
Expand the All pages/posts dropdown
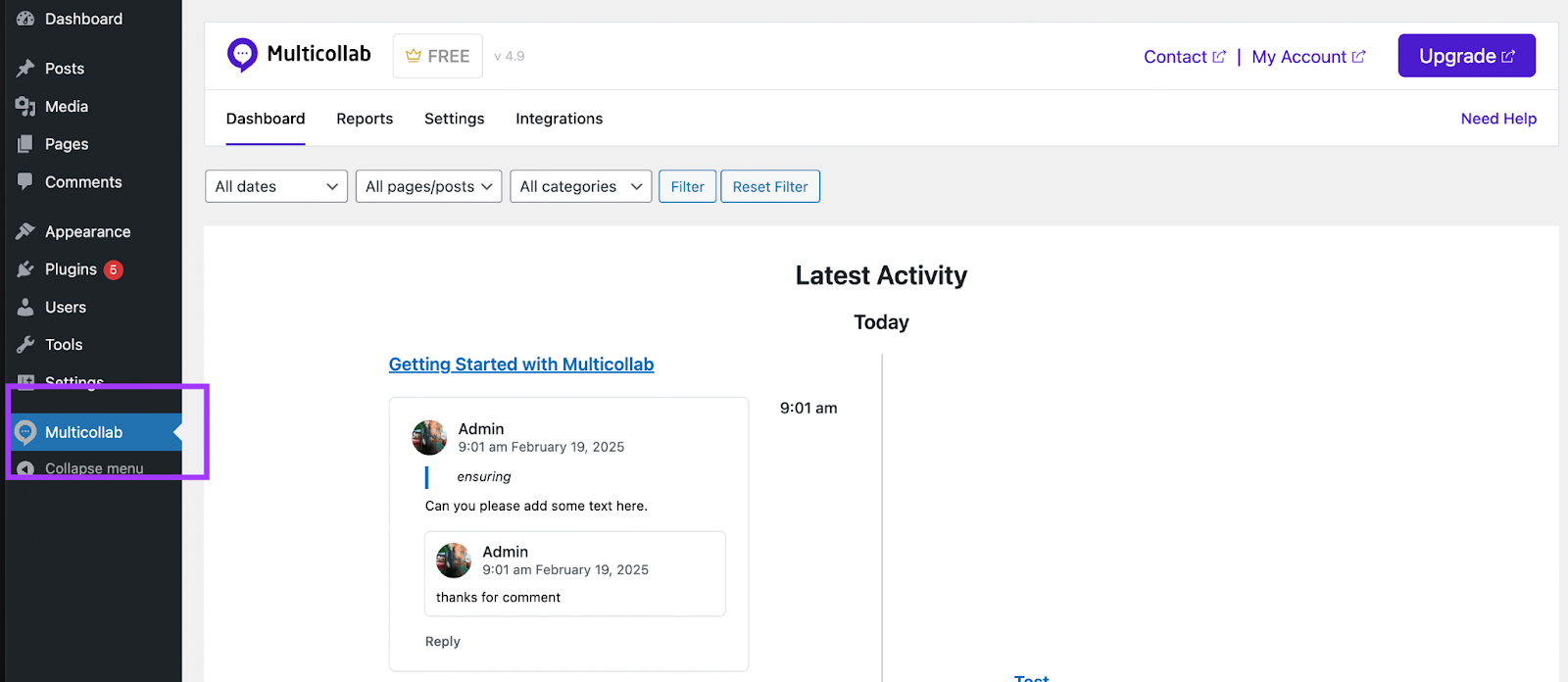tap(429, 186)
